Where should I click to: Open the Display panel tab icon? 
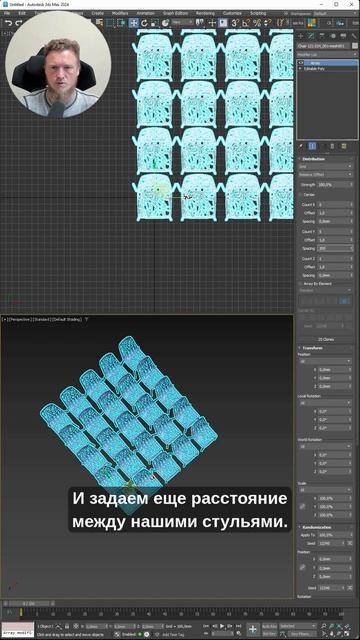(343, 36)
